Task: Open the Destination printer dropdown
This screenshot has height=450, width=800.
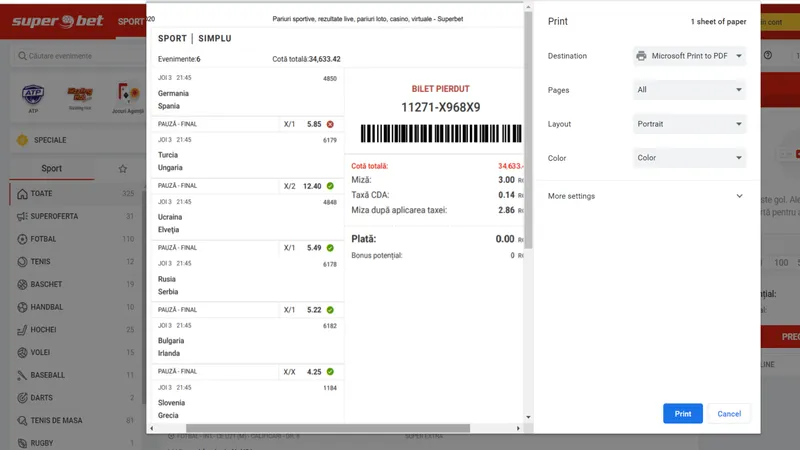Action: 689,56
